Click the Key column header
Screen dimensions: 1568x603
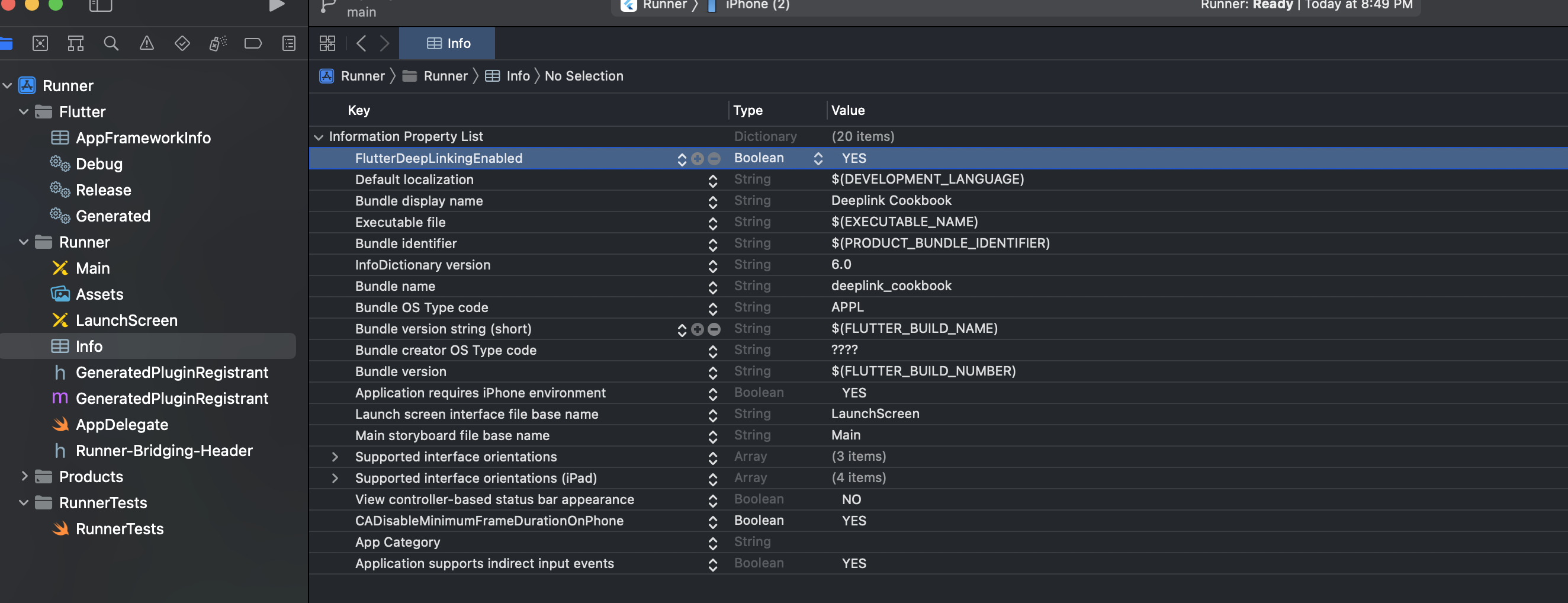click(x=358, y=110)
